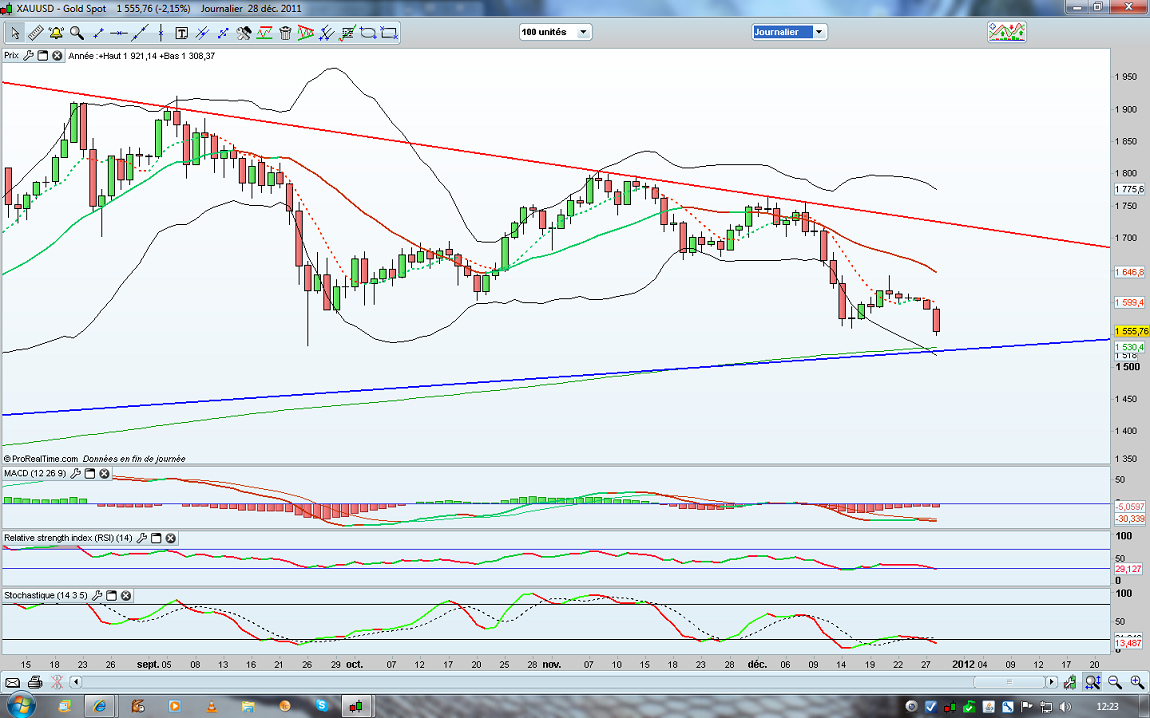Open the Windows Start button
Image resolution: width=1150 pixels, height=718 pixels.
[20, 706]
